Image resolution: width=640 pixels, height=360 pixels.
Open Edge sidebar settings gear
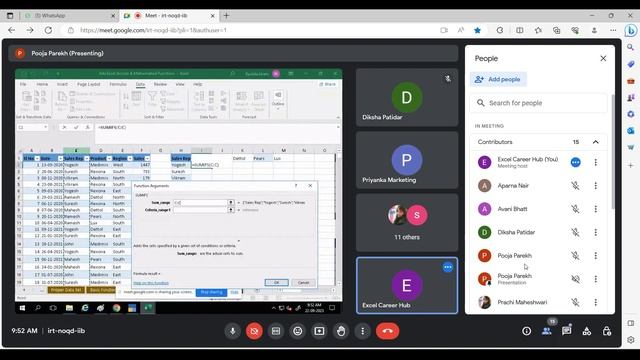[x=631, y=340]
